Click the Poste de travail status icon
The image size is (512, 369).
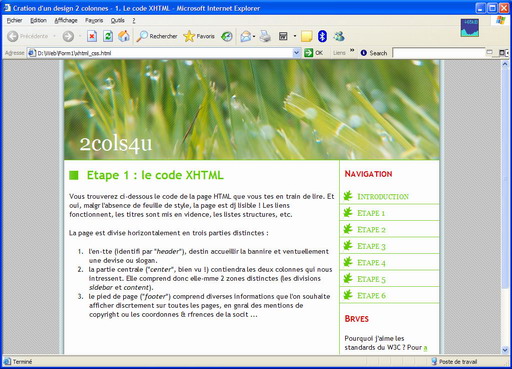(x=434, y=361)
